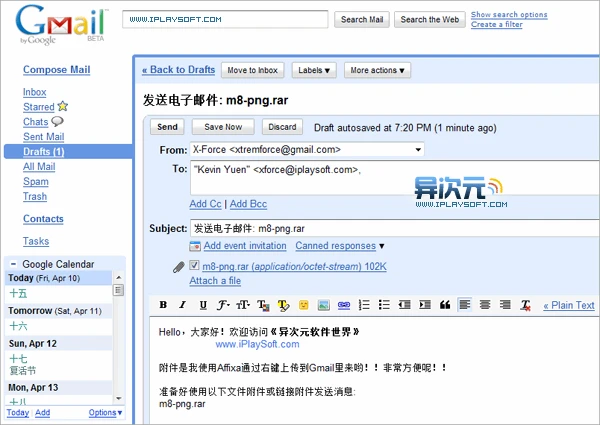Align text to the right
The width and height of the screenshot is (600, 425).
click(505, 305)
